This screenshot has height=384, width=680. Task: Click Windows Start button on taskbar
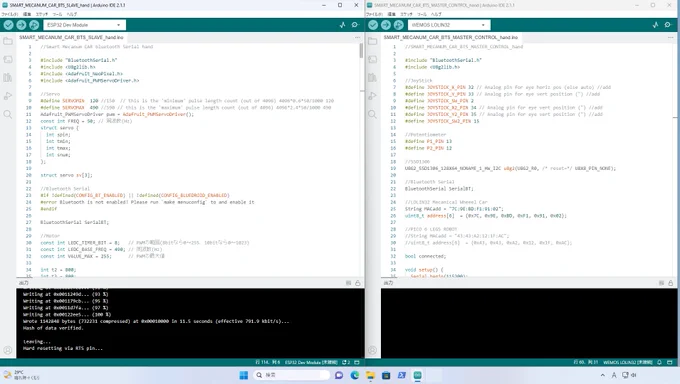(244, 375)
